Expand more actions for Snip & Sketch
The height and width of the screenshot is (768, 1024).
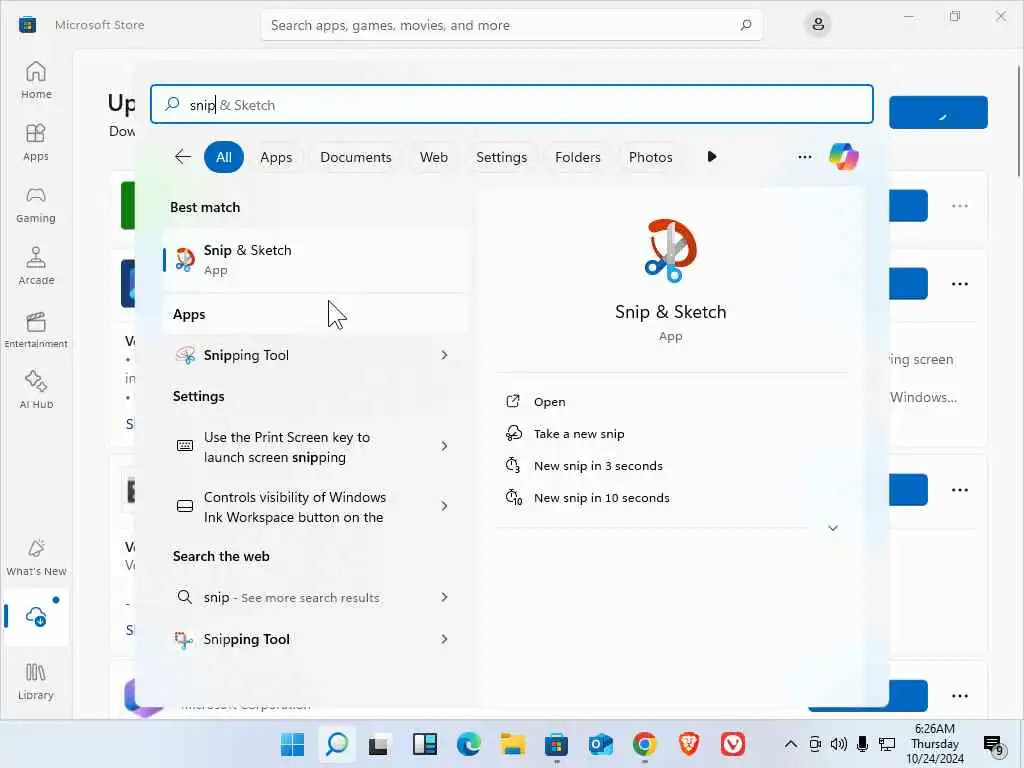point(833,528)
